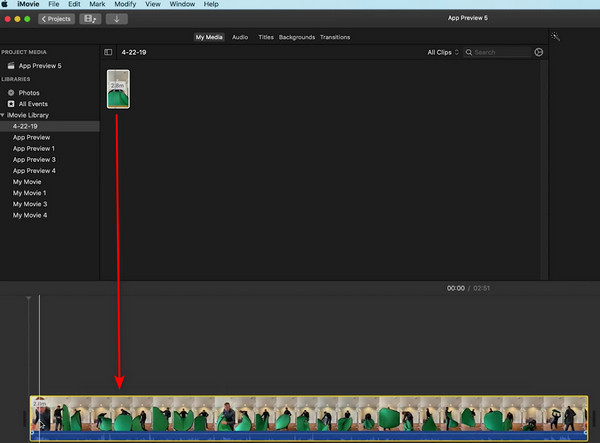
Task: Switch to the Backgrounds tab
Action: 297,37
